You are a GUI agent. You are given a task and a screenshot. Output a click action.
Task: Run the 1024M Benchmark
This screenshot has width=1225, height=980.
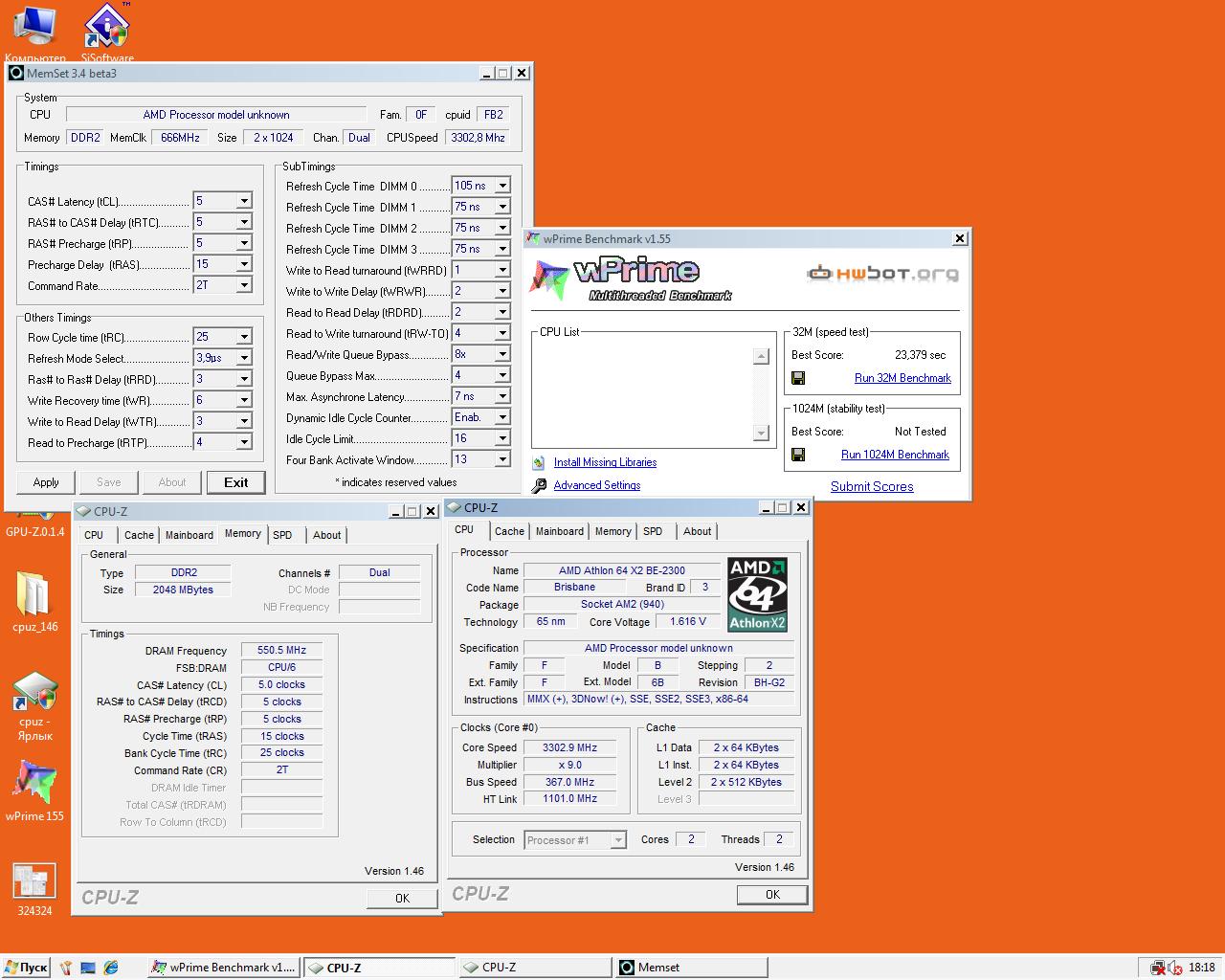pos(895,455)
